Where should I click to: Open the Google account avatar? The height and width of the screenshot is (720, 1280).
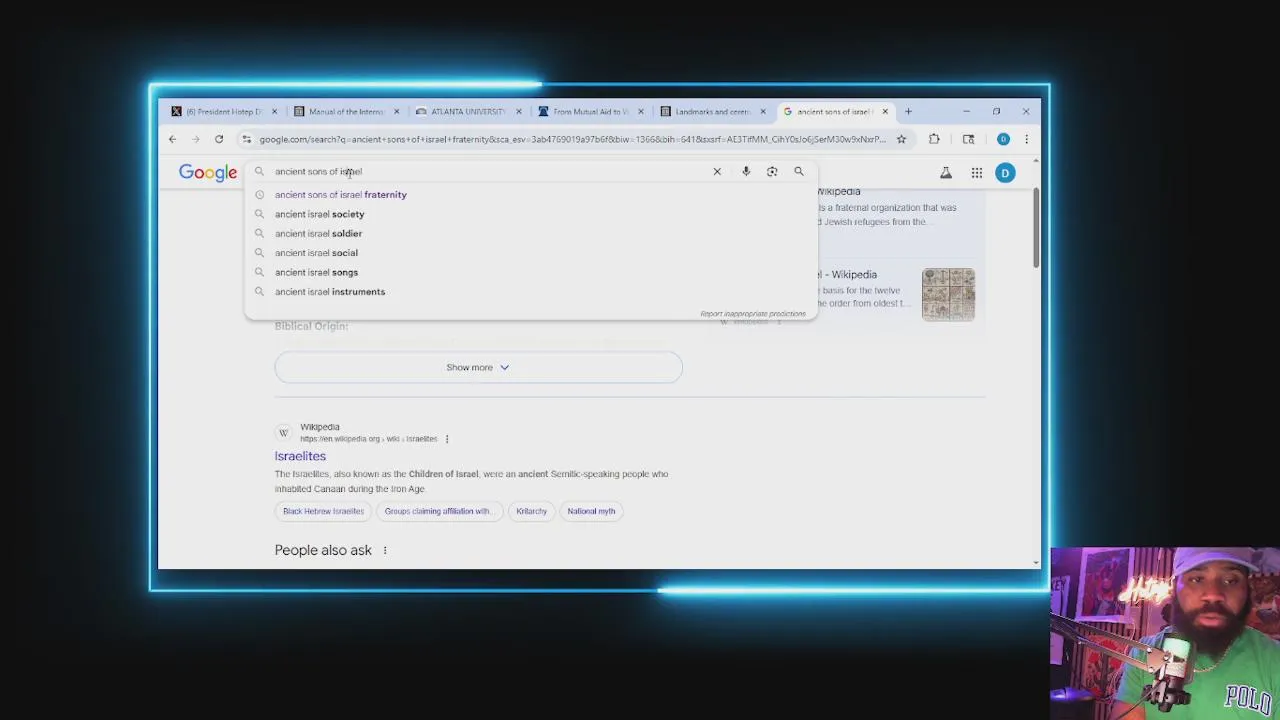tap(1005, 173)
